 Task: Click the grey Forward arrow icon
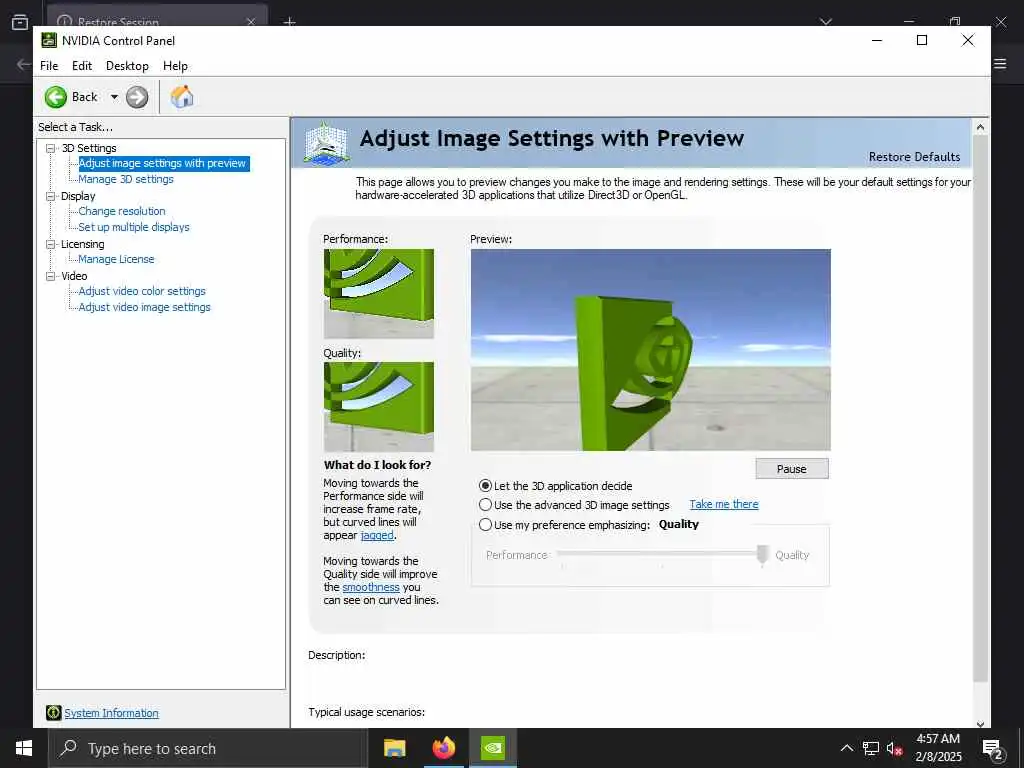(137, 97)
